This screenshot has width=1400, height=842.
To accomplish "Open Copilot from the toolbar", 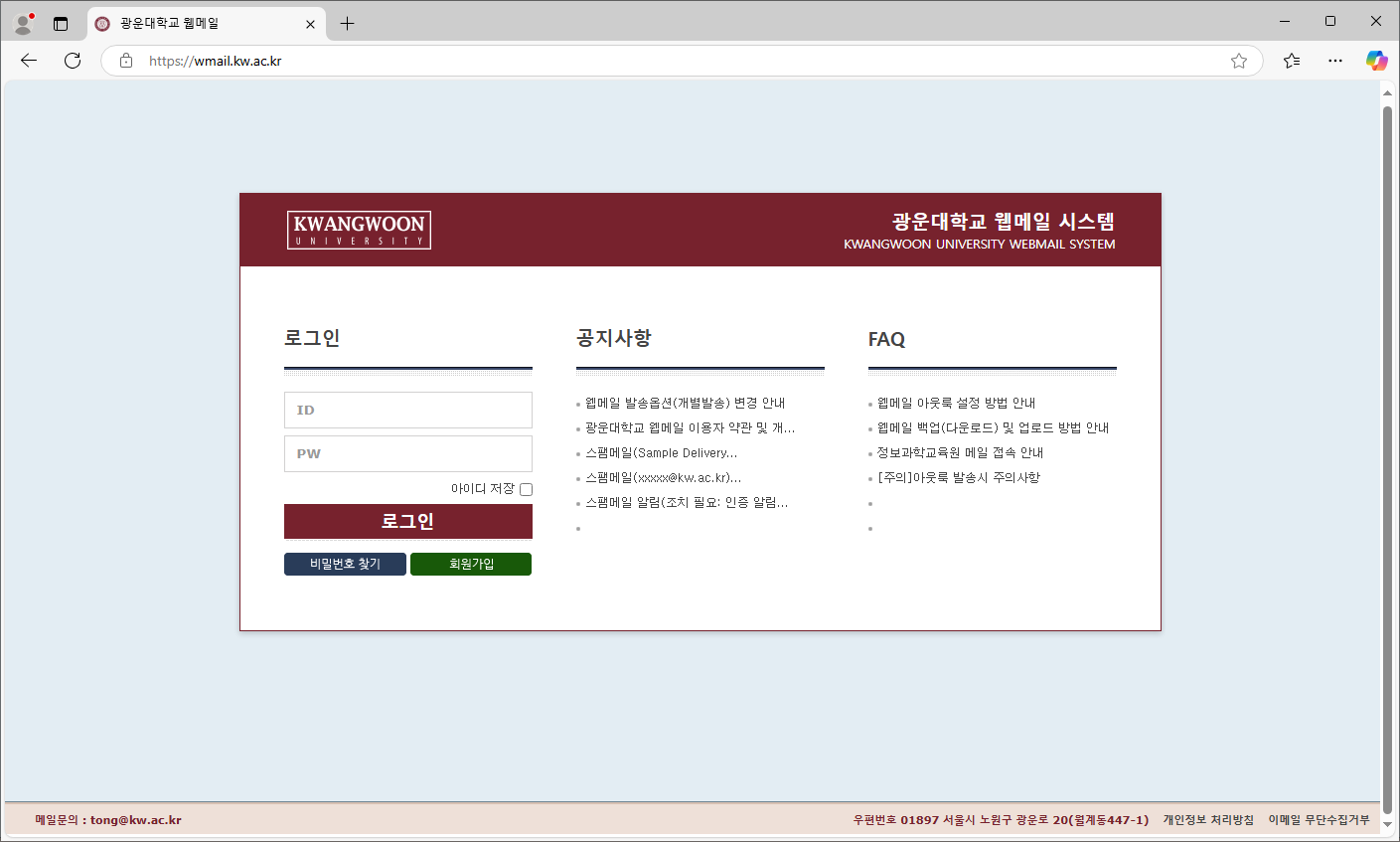I will (1377, 61).
